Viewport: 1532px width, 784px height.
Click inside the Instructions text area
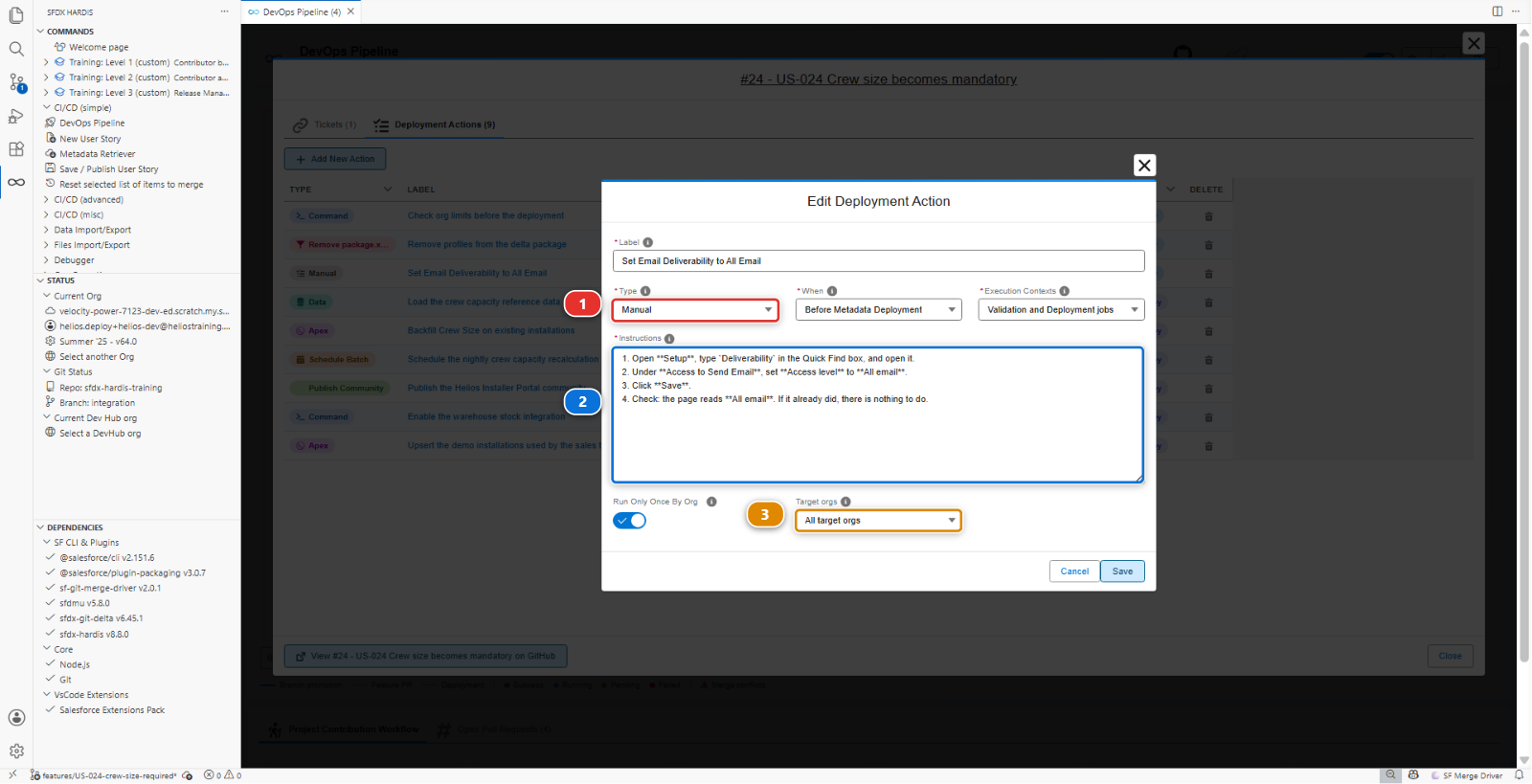pyautogui.click(x=877, y=415)
